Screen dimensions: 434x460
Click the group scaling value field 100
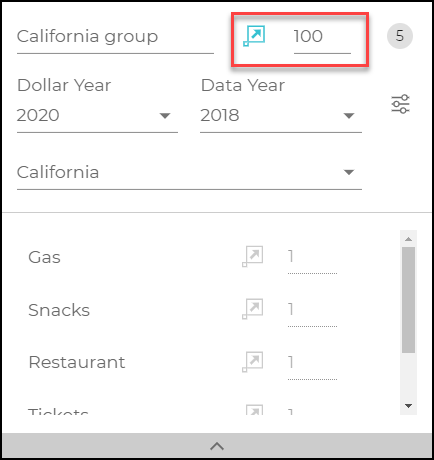tap(322, 37)
